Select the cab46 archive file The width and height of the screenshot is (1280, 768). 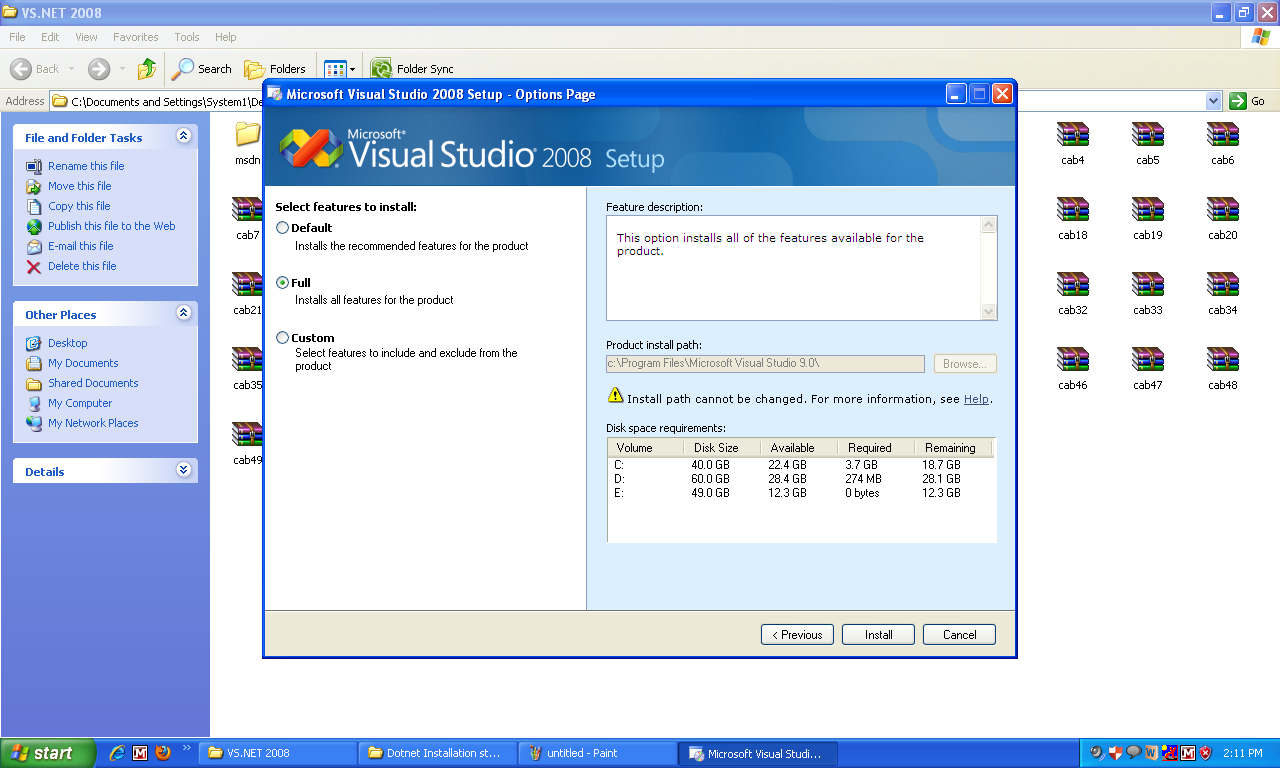[1073, 369]
